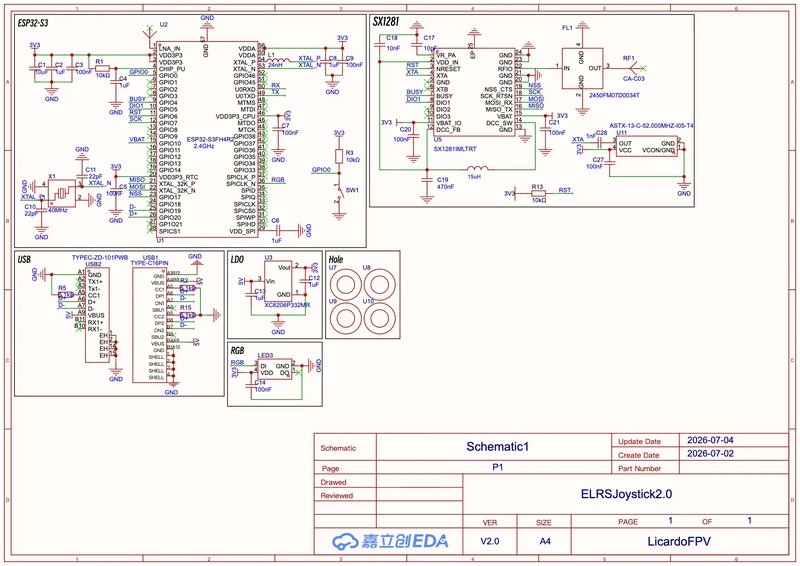Click the LDO section title
Image resolution: width=800 pixels, height=566 pixels.
click(237, 259)
